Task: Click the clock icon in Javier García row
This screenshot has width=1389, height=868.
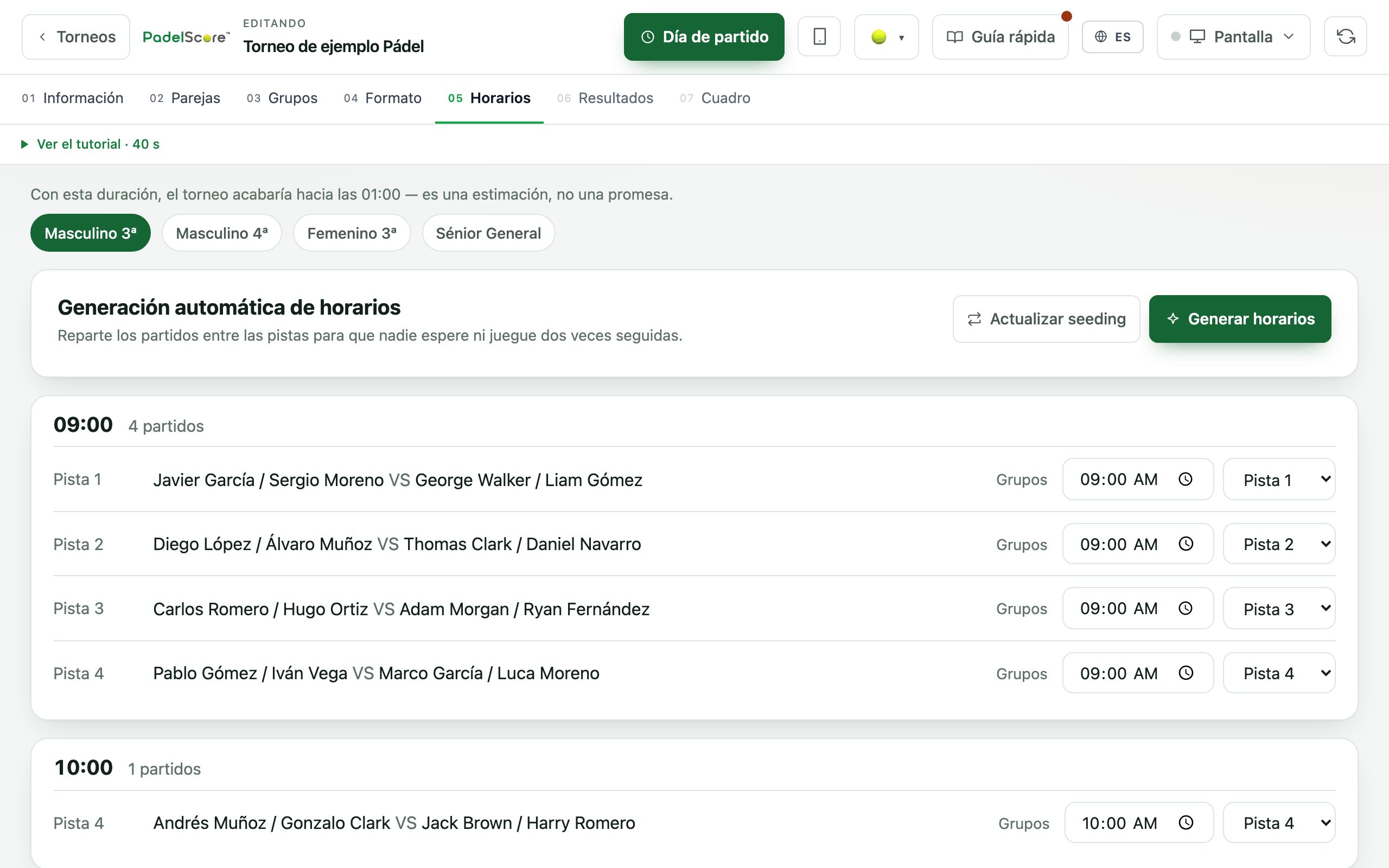Action: click(1185, 479)
